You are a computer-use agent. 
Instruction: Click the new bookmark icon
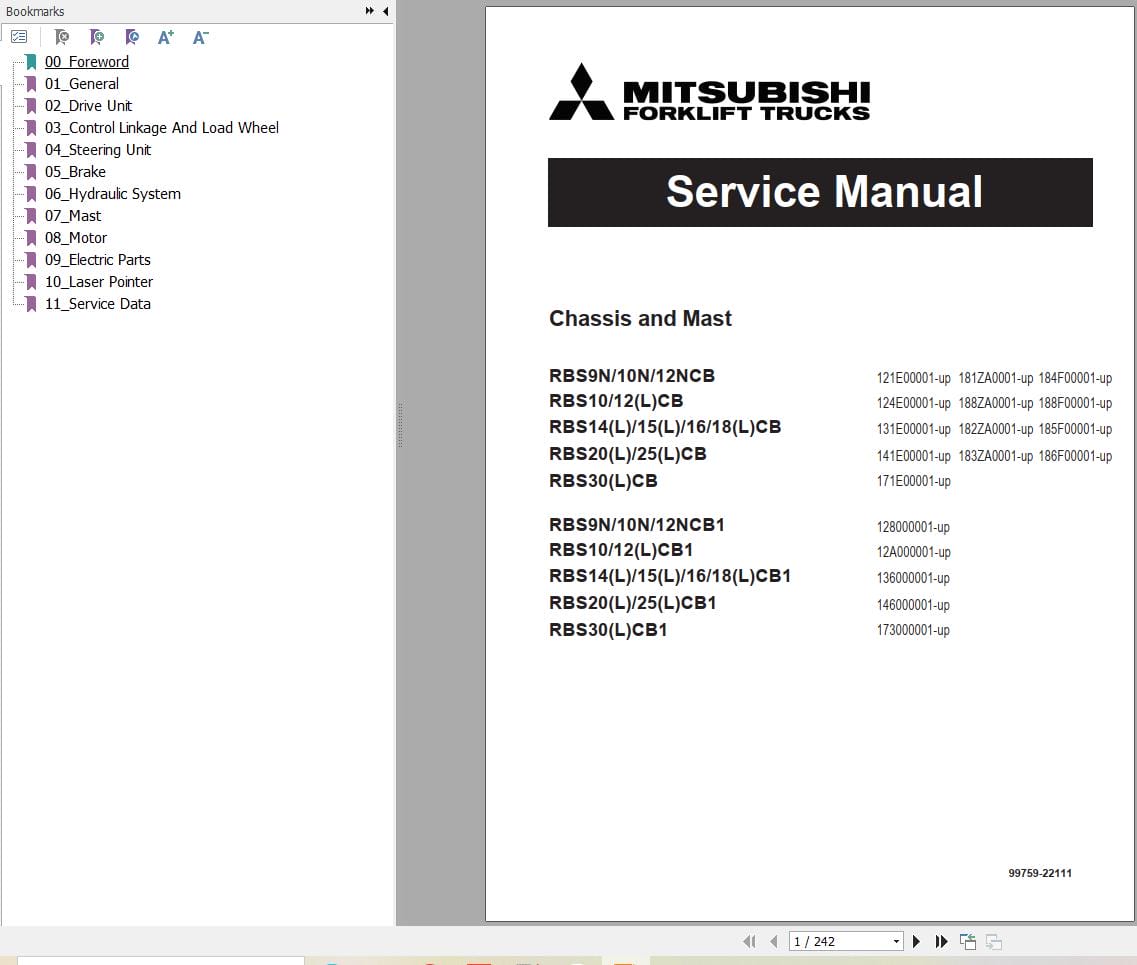pos(97,37)
